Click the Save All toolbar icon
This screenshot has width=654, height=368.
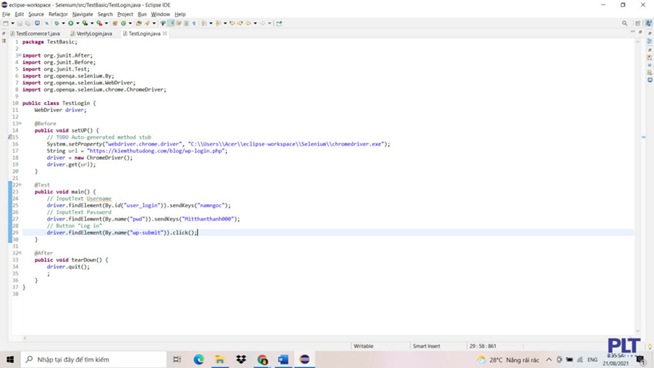click(28, 23)
